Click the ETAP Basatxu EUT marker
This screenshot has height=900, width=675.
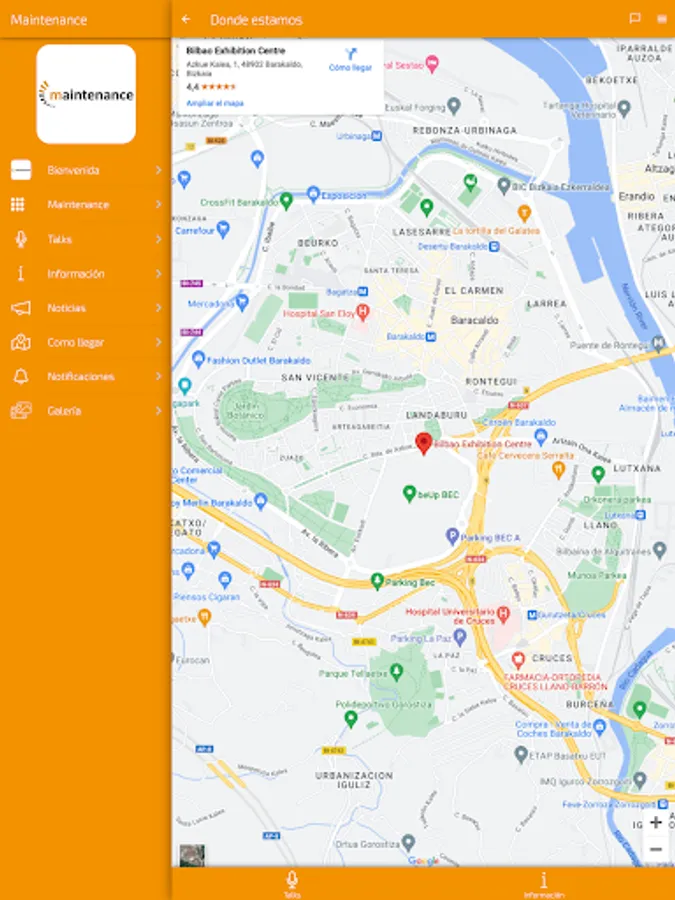(521, 754)
